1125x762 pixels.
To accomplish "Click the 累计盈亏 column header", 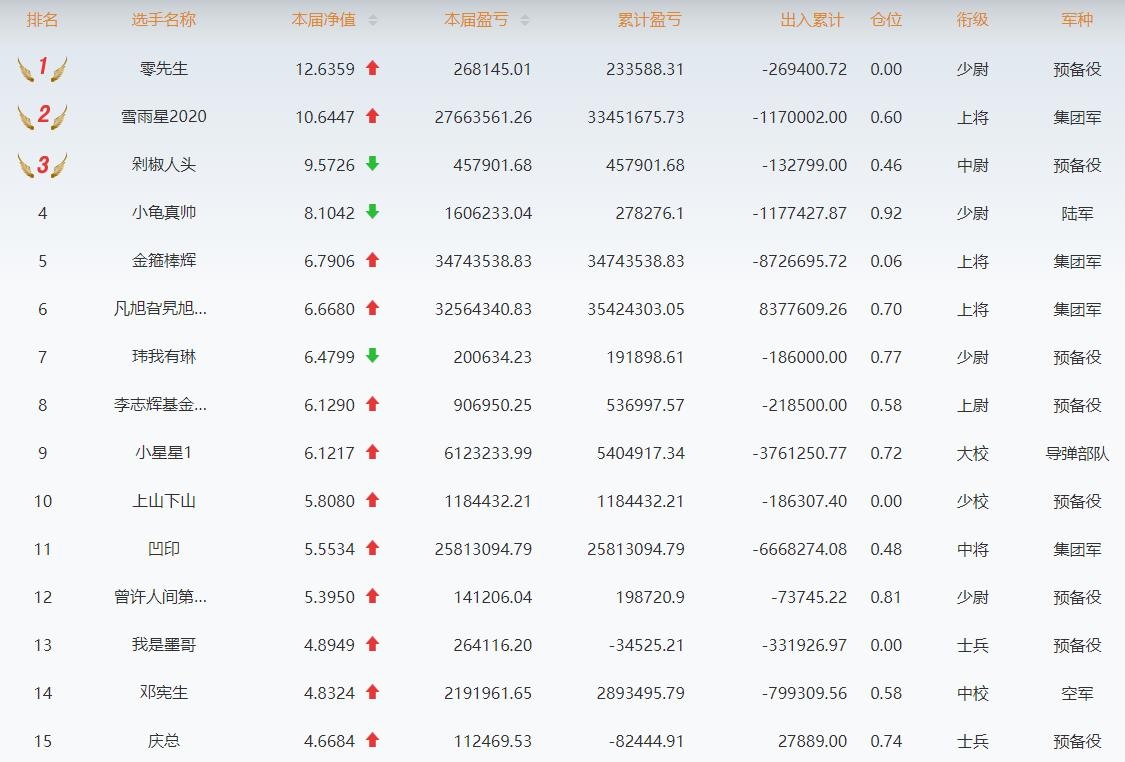I will coord(651,20).
